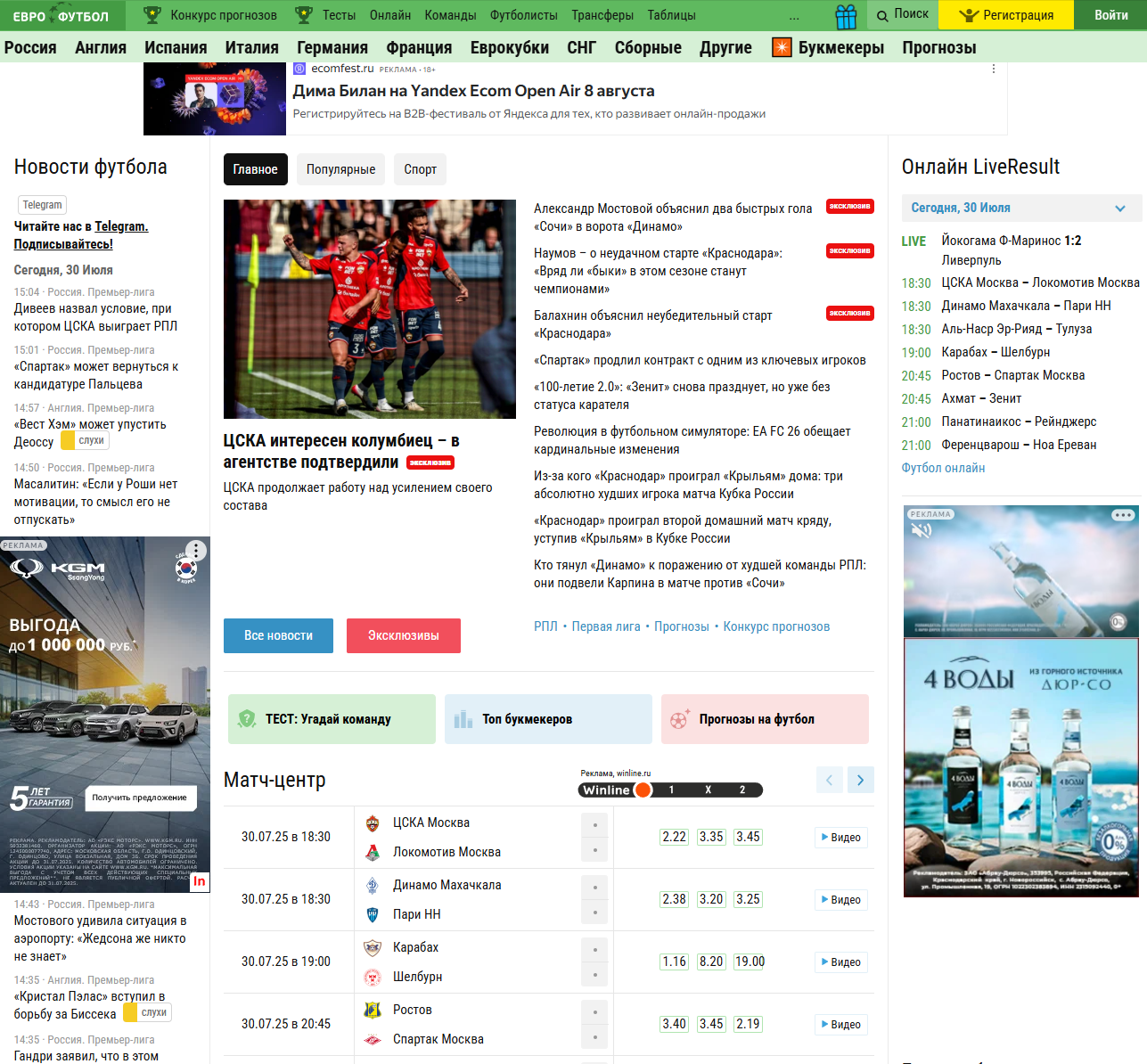
Task: Open the Еврокубки section in navigation
Action: (x=510, y=47)
